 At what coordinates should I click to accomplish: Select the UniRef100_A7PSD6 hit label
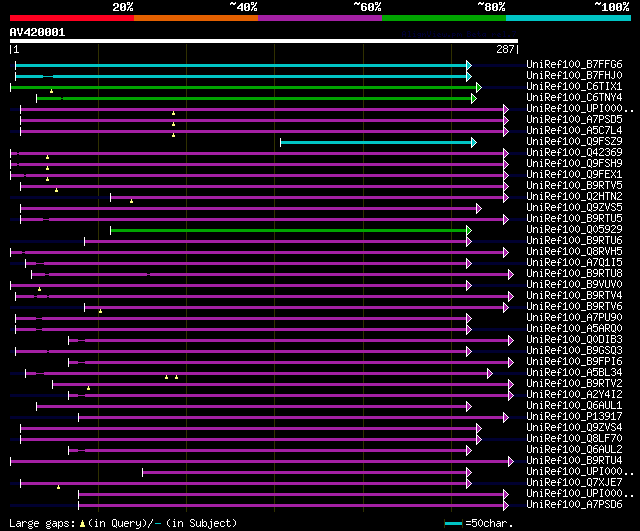pyautogui.click(x=574, y=505)
